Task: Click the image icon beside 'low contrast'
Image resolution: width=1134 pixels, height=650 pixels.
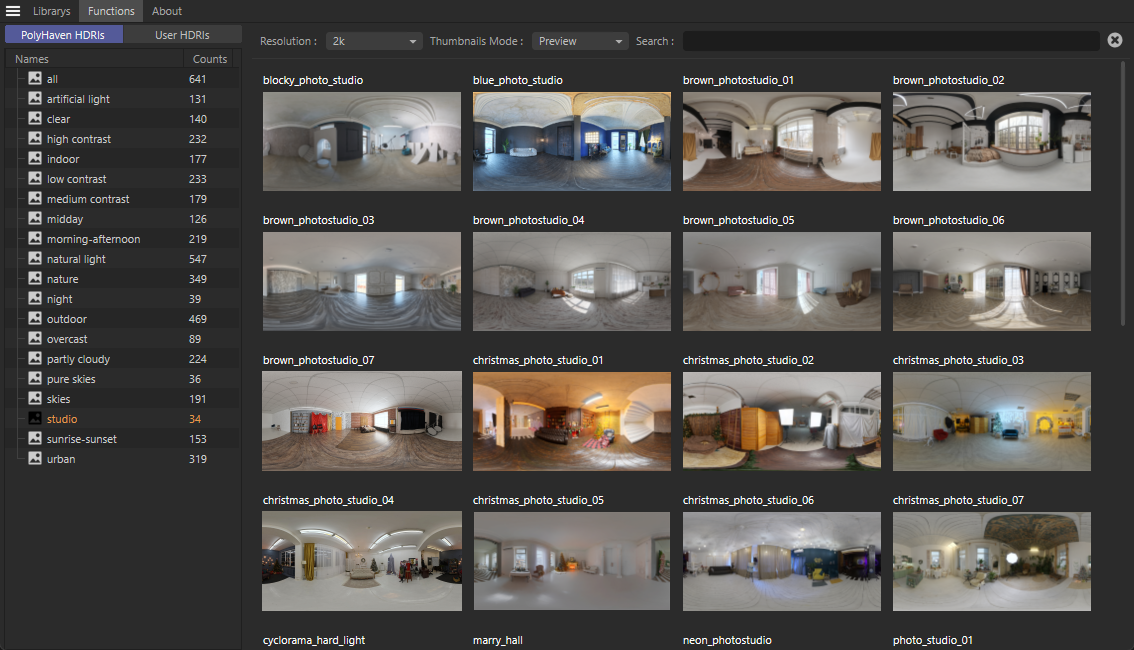Action: tap(35, 178)
